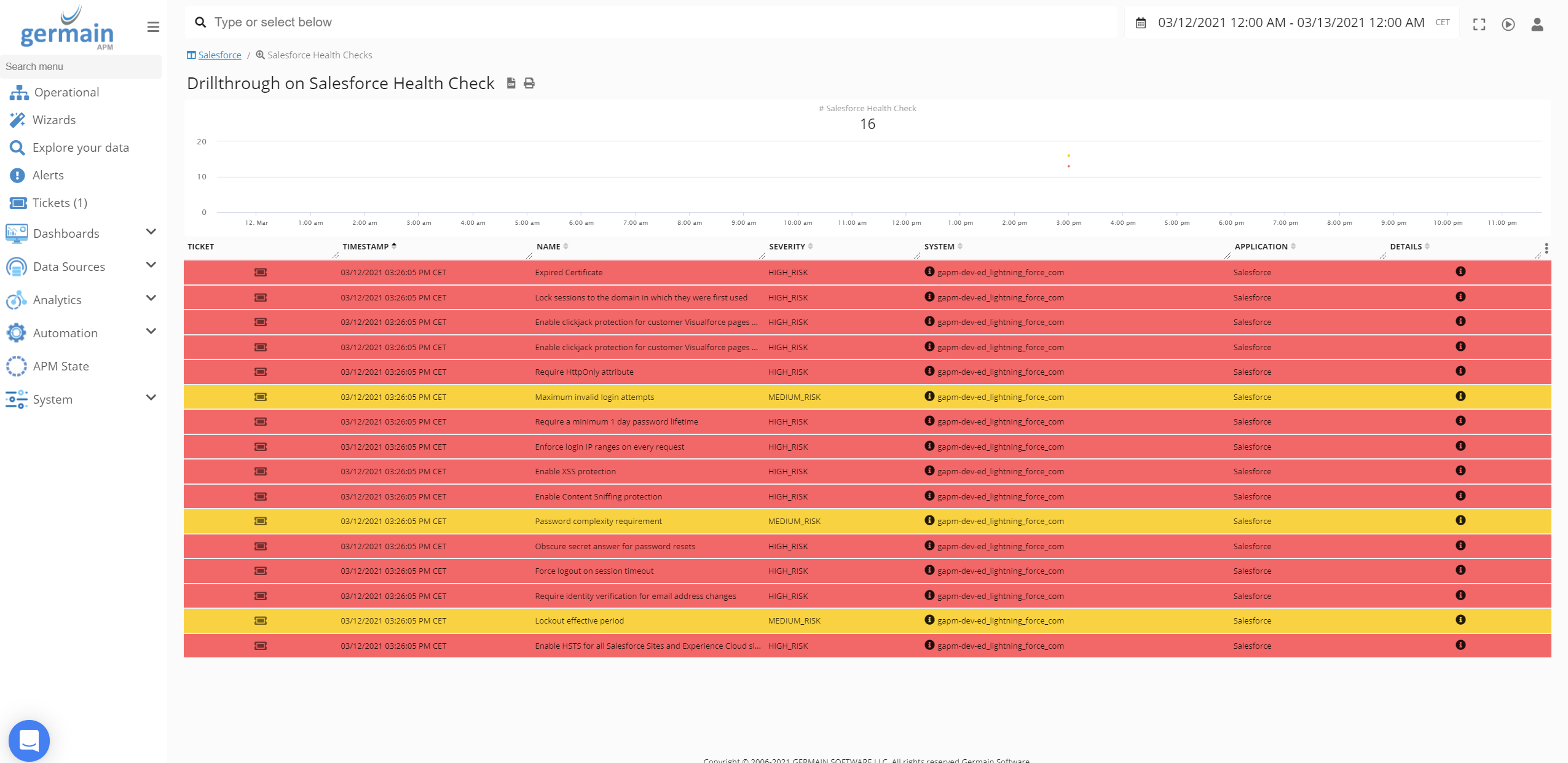
Task: Open ticket icon for Expired Certificate row
Action: [x=261, y=272]
